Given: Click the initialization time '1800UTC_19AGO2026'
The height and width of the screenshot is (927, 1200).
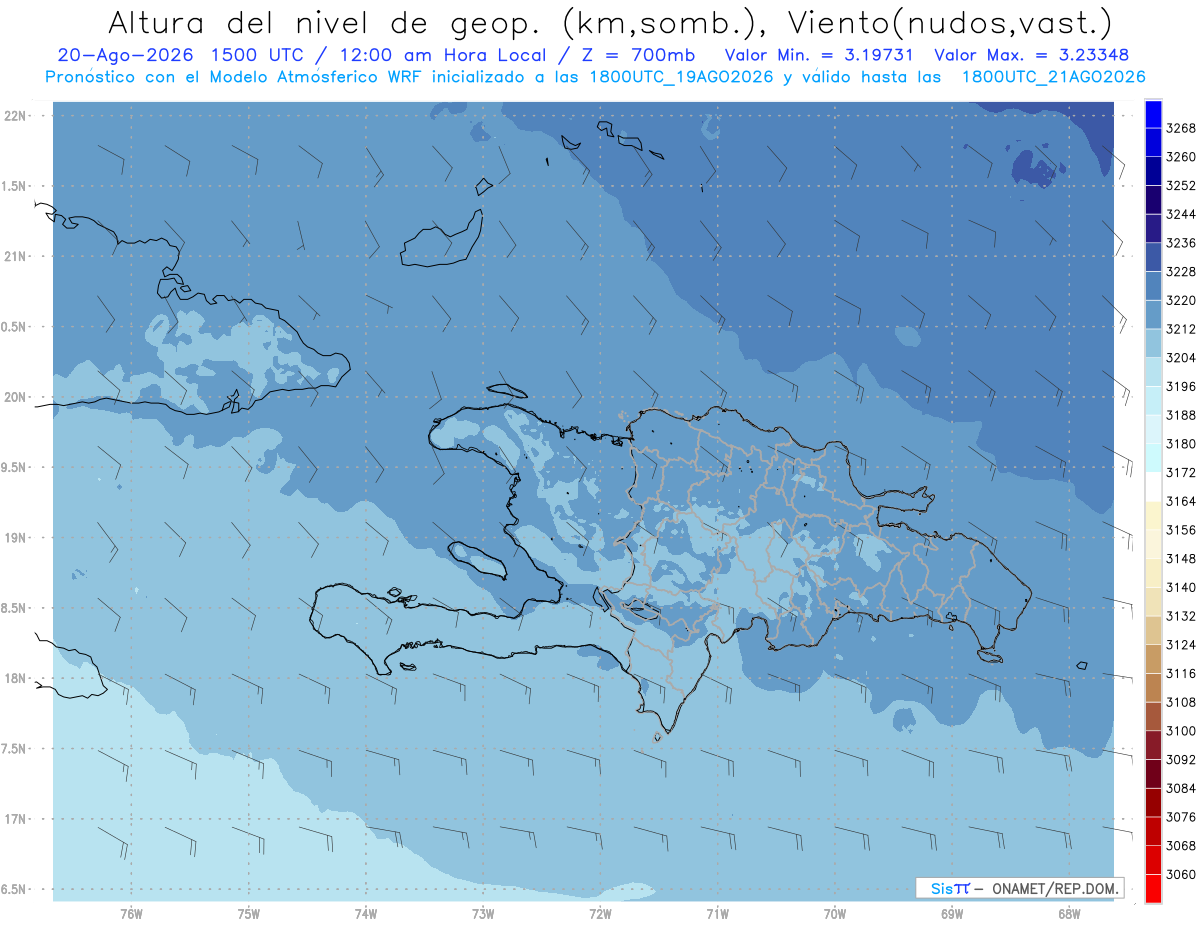Looking at the screenshot, I should coord(680,76).
